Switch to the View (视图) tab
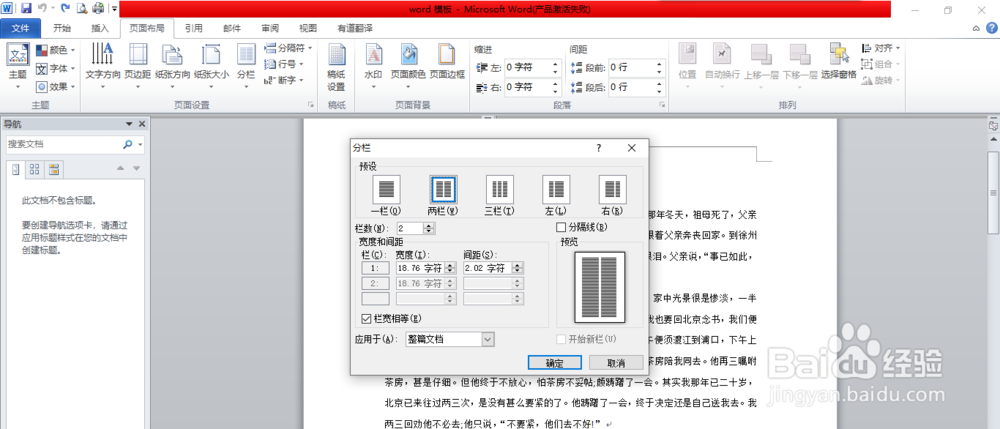 pyautogui.click(x=308, y=28)
